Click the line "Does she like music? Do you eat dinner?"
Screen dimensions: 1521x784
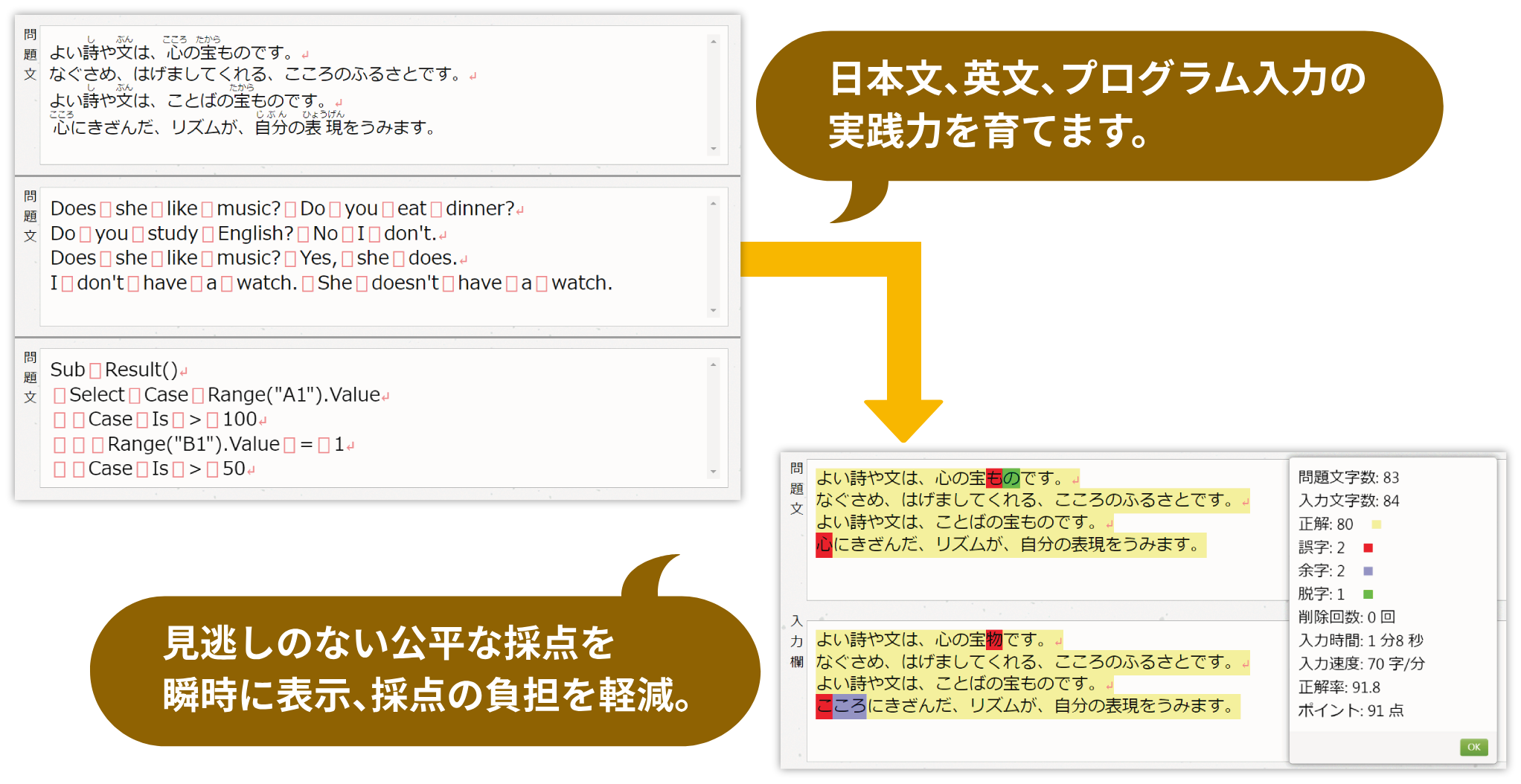tap(287, 209)
